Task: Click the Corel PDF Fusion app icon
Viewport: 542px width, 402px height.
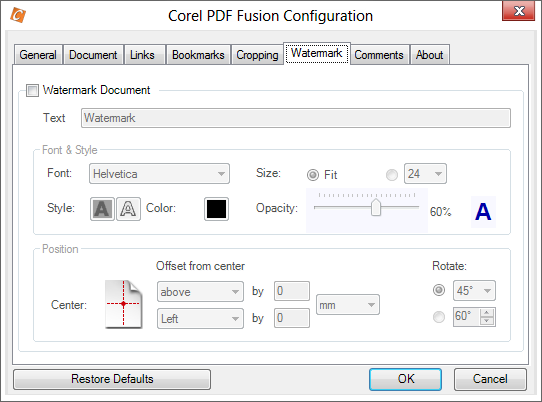Action: [18, 15]
